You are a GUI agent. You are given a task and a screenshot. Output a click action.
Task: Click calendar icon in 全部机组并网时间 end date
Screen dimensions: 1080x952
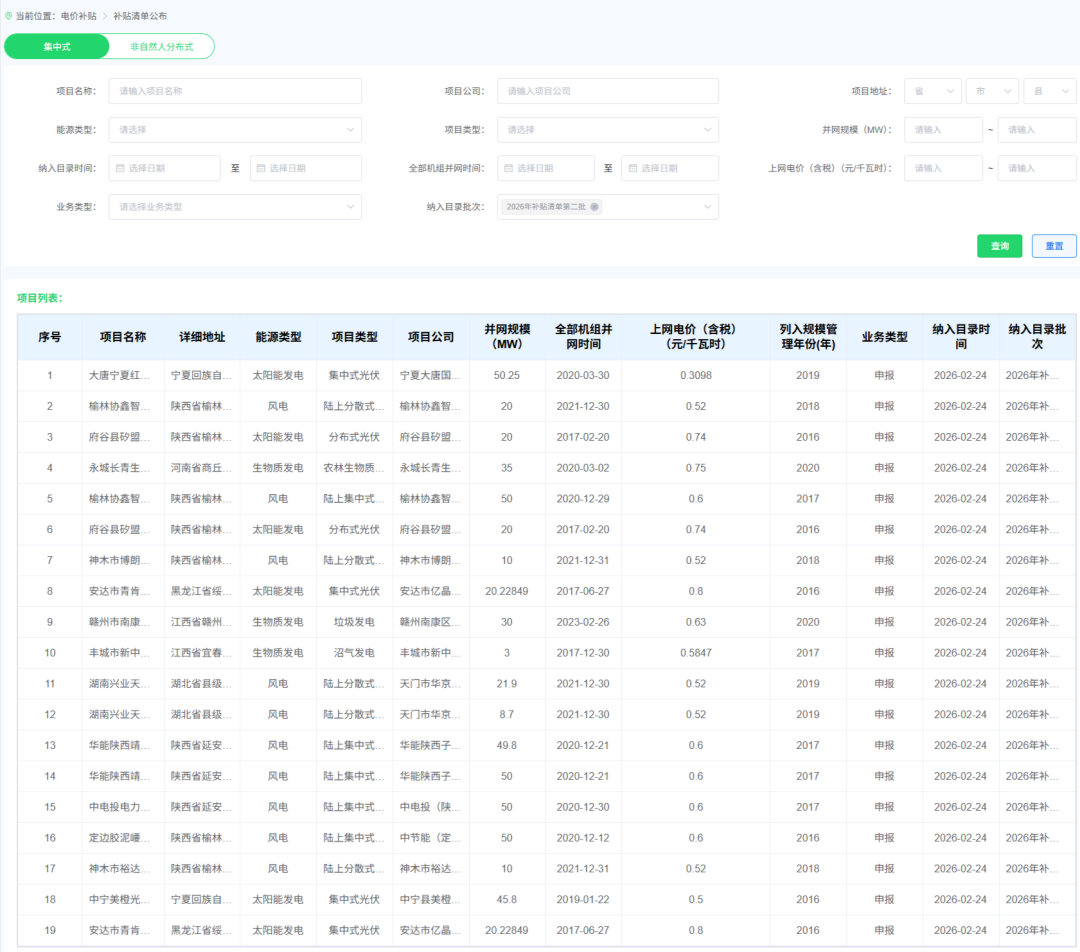632,168
